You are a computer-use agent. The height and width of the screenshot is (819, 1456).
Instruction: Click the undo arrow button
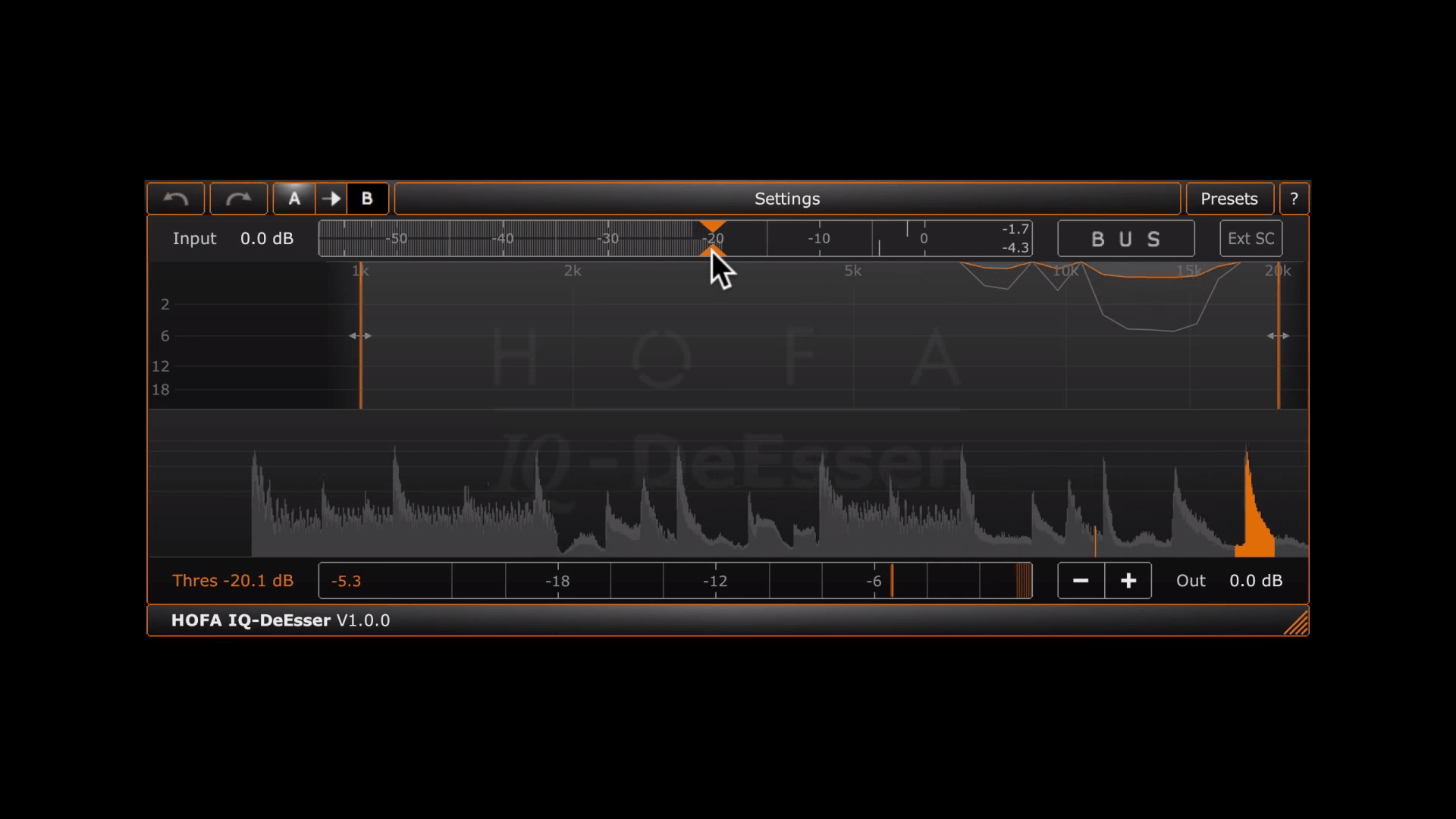tap(176, 199)
